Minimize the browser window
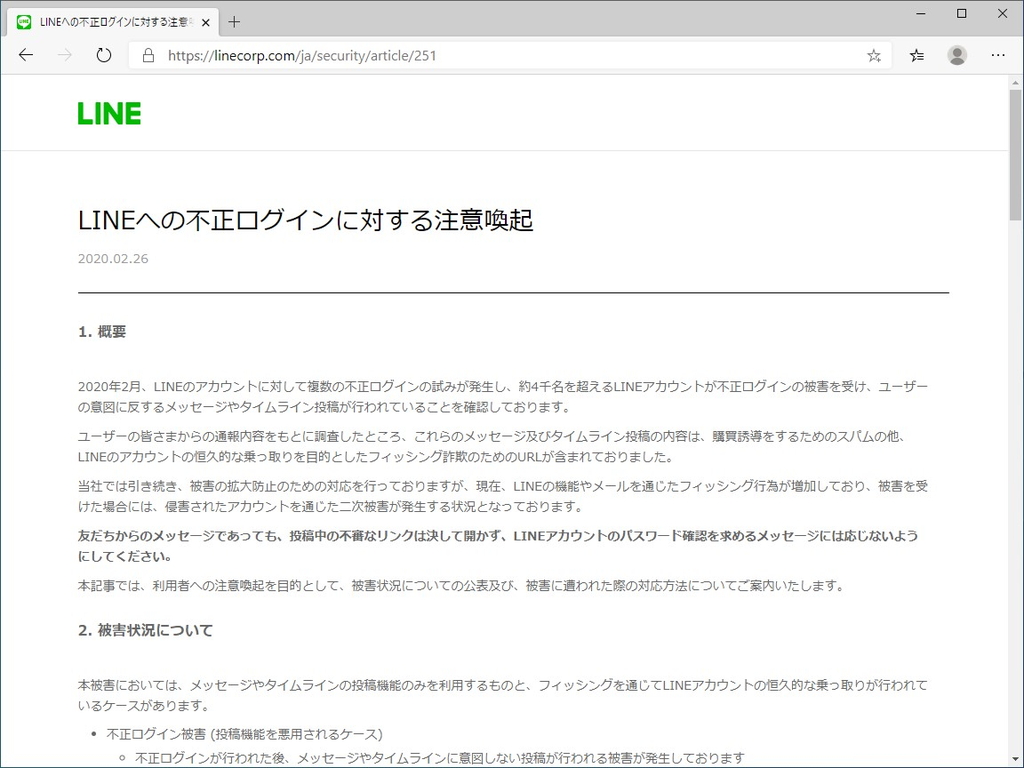 click(920, 14)
